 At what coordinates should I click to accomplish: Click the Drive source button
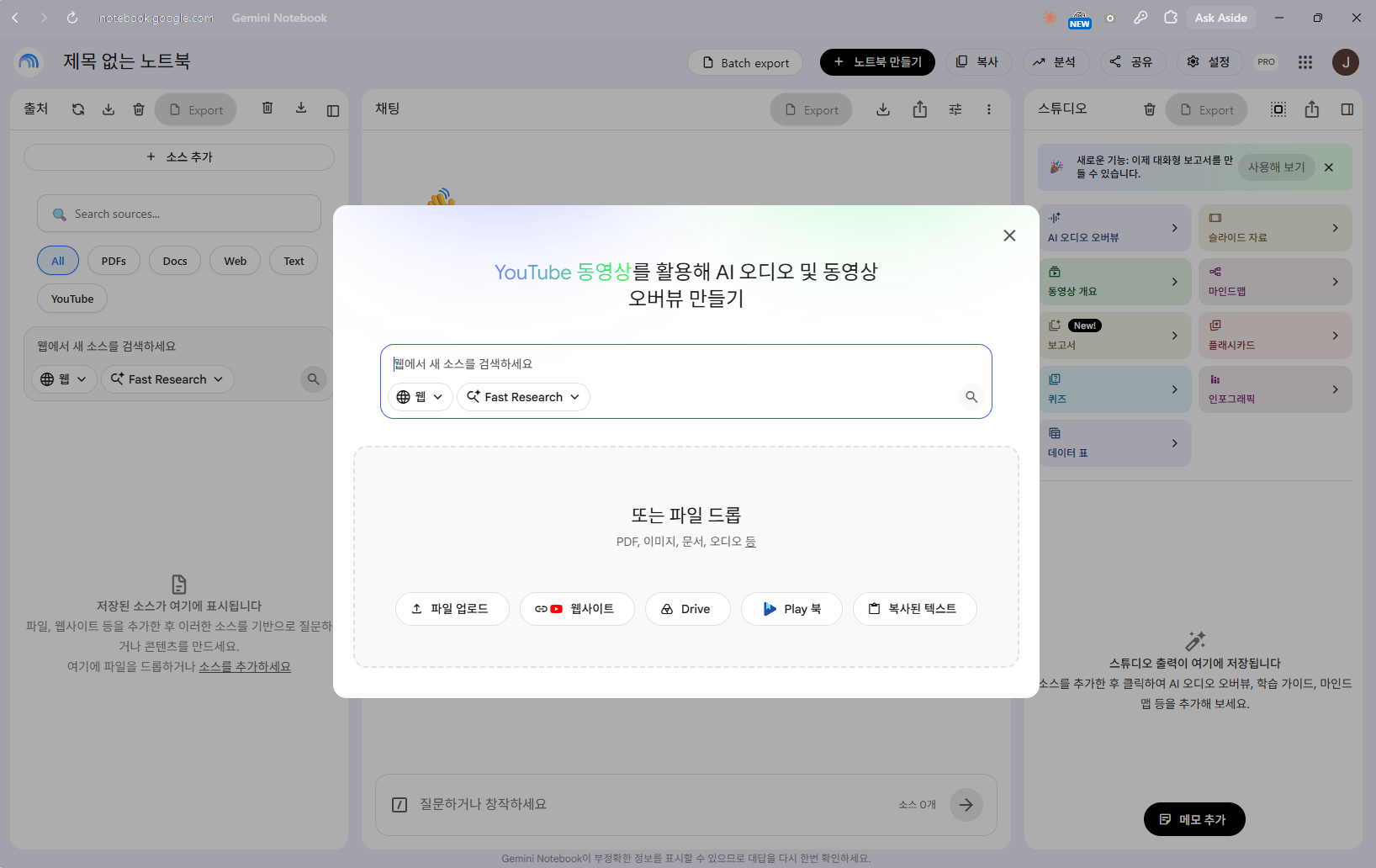[687, 609]
